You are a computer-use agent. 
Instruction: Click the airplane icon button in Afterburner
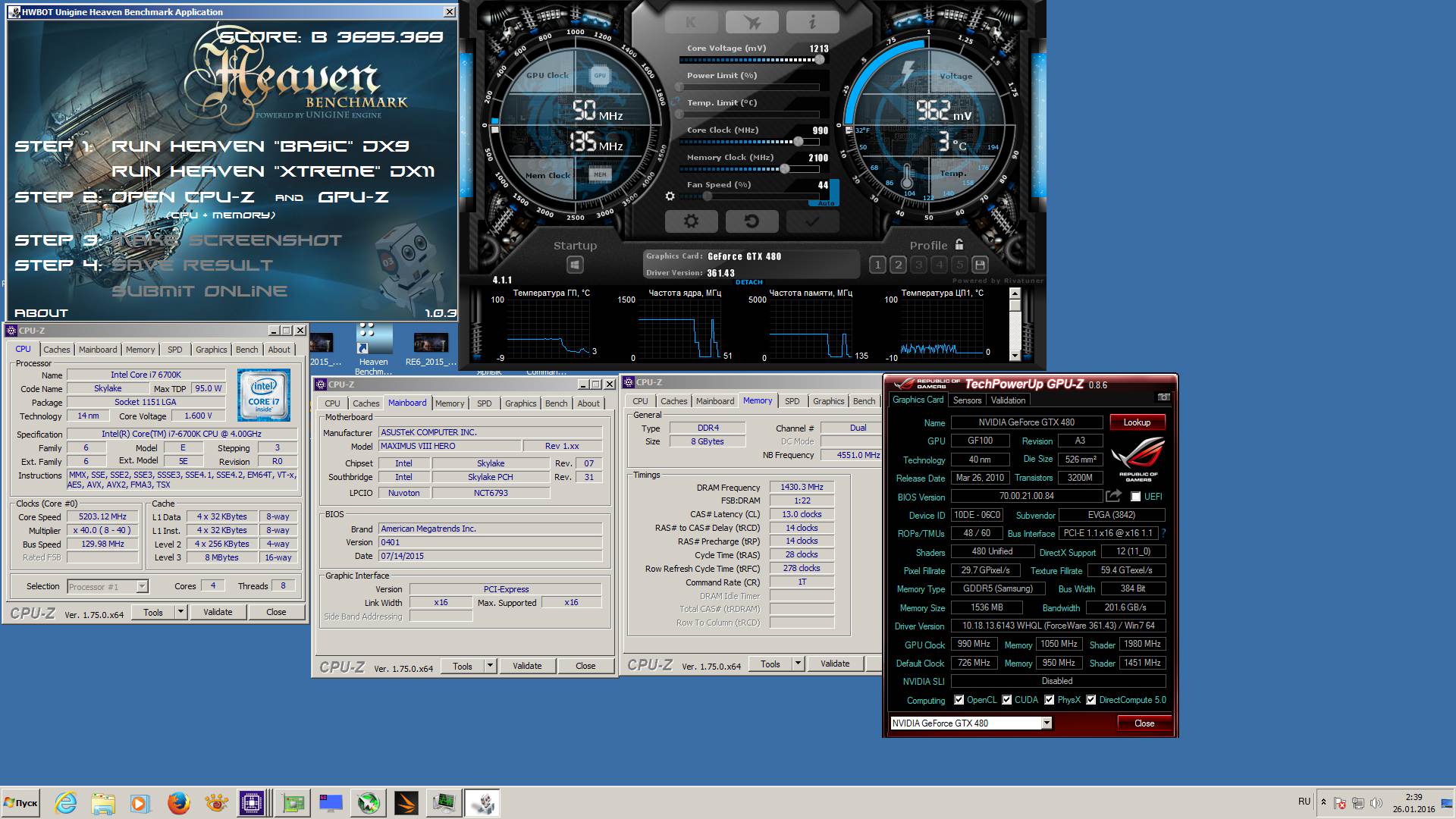(752, 22)
